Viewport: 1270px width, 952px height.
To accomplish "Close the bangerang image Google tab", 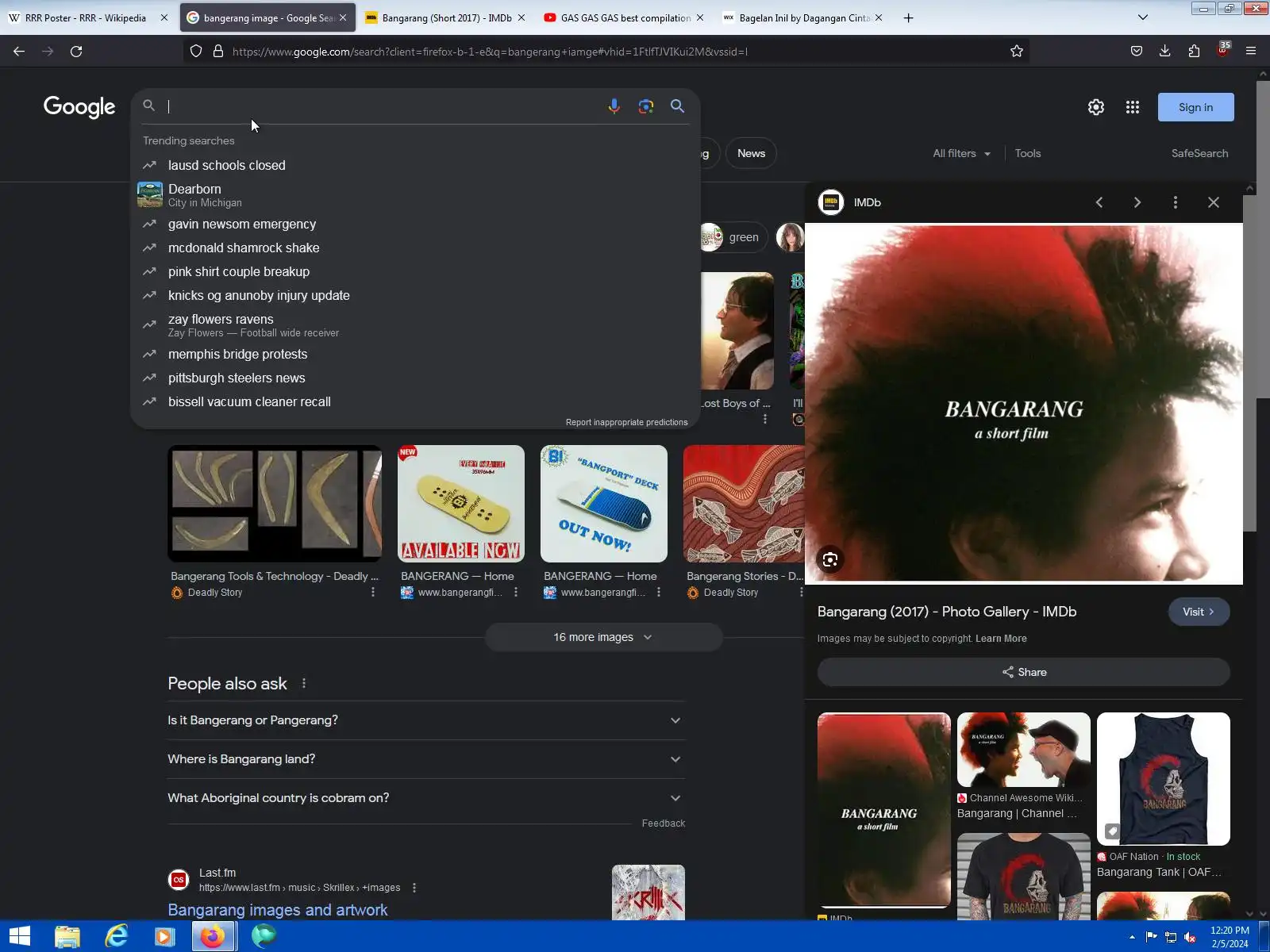I will coord(343,17).
